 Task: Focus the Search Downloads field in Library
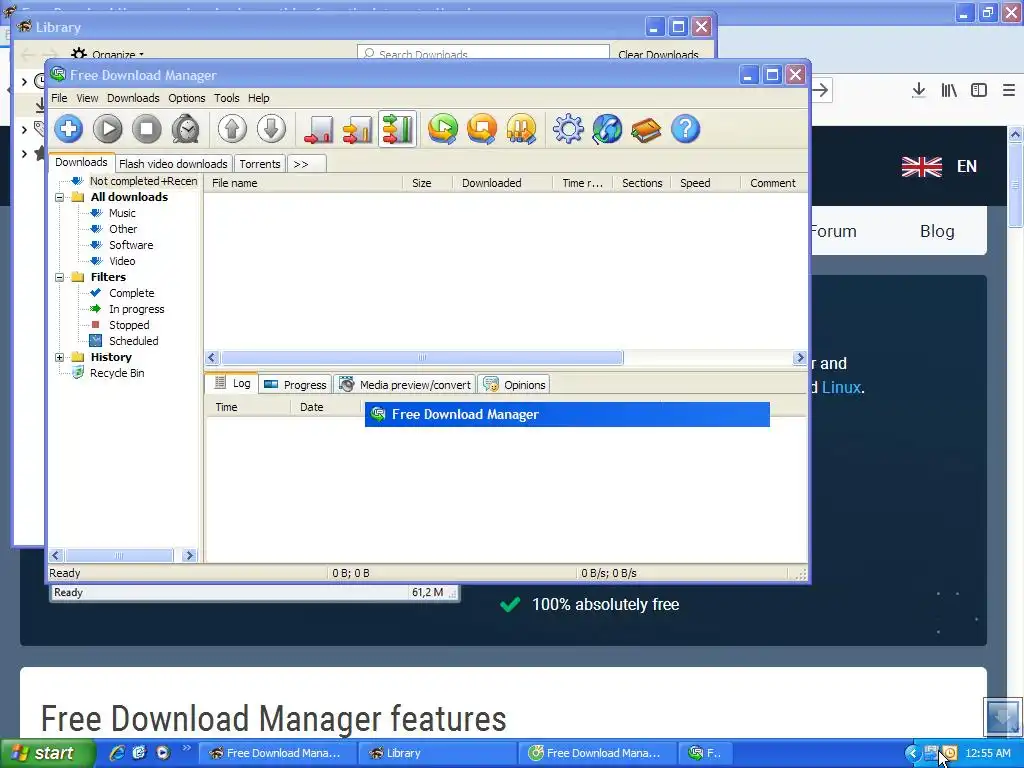[x=483, y=54]
